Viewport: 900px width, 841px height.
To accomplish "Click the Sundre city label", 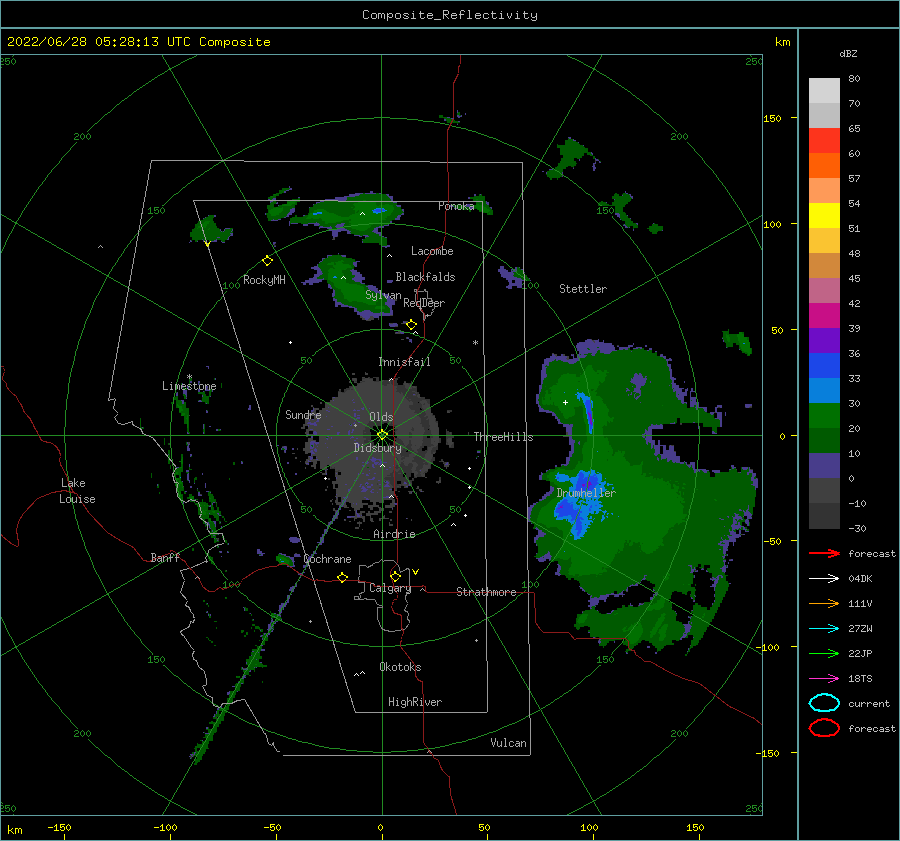I will [303, 414].
